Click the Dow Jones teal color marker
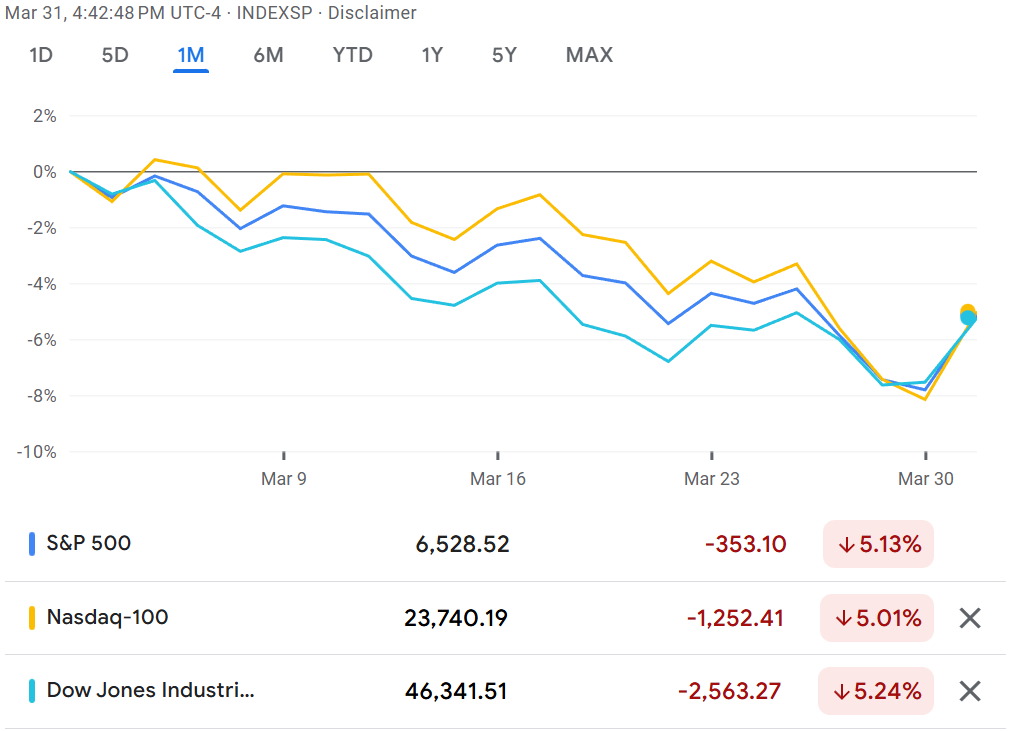The width and height of the screenshot is (1010, 731). point(33,691)
